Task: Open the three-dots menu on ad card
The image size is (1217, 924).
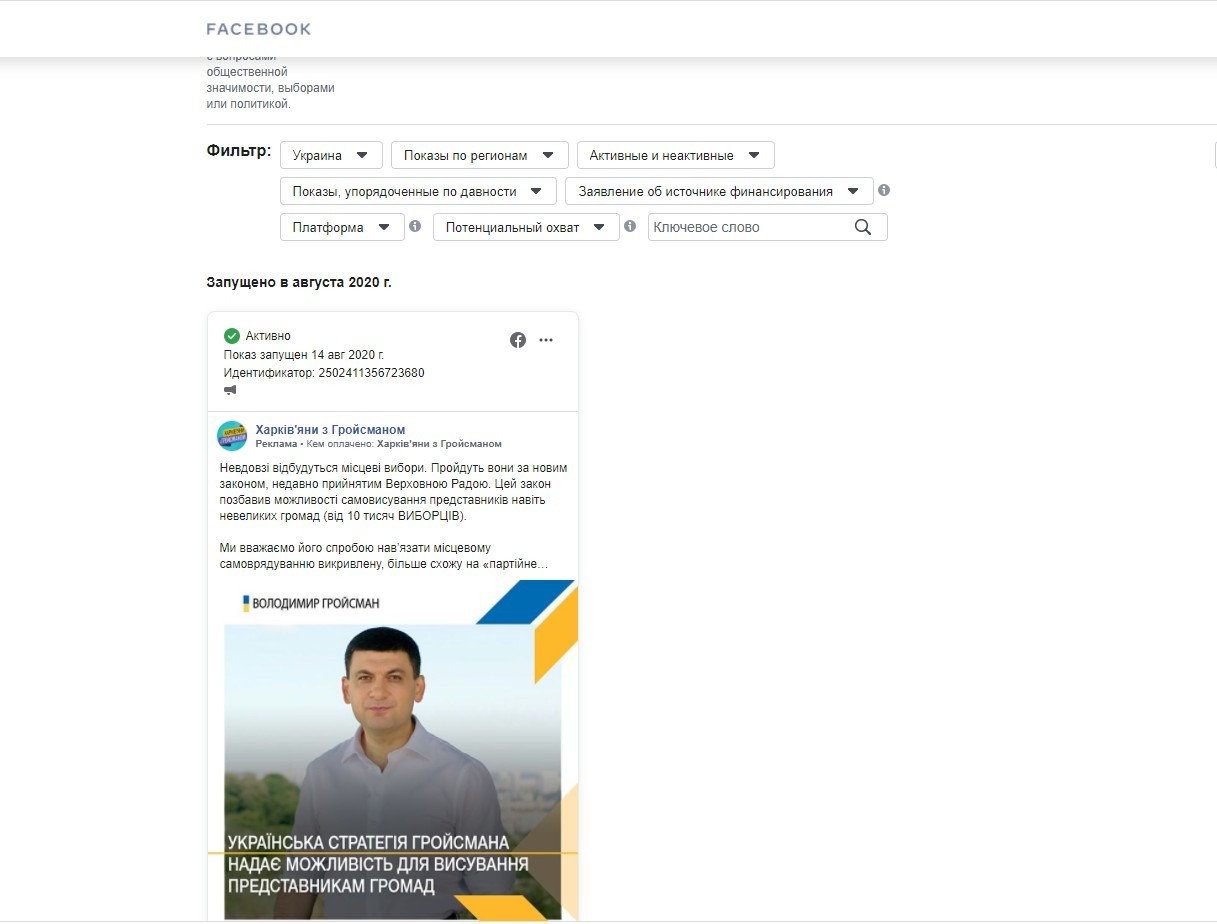Action: click(x=546, y=340)
